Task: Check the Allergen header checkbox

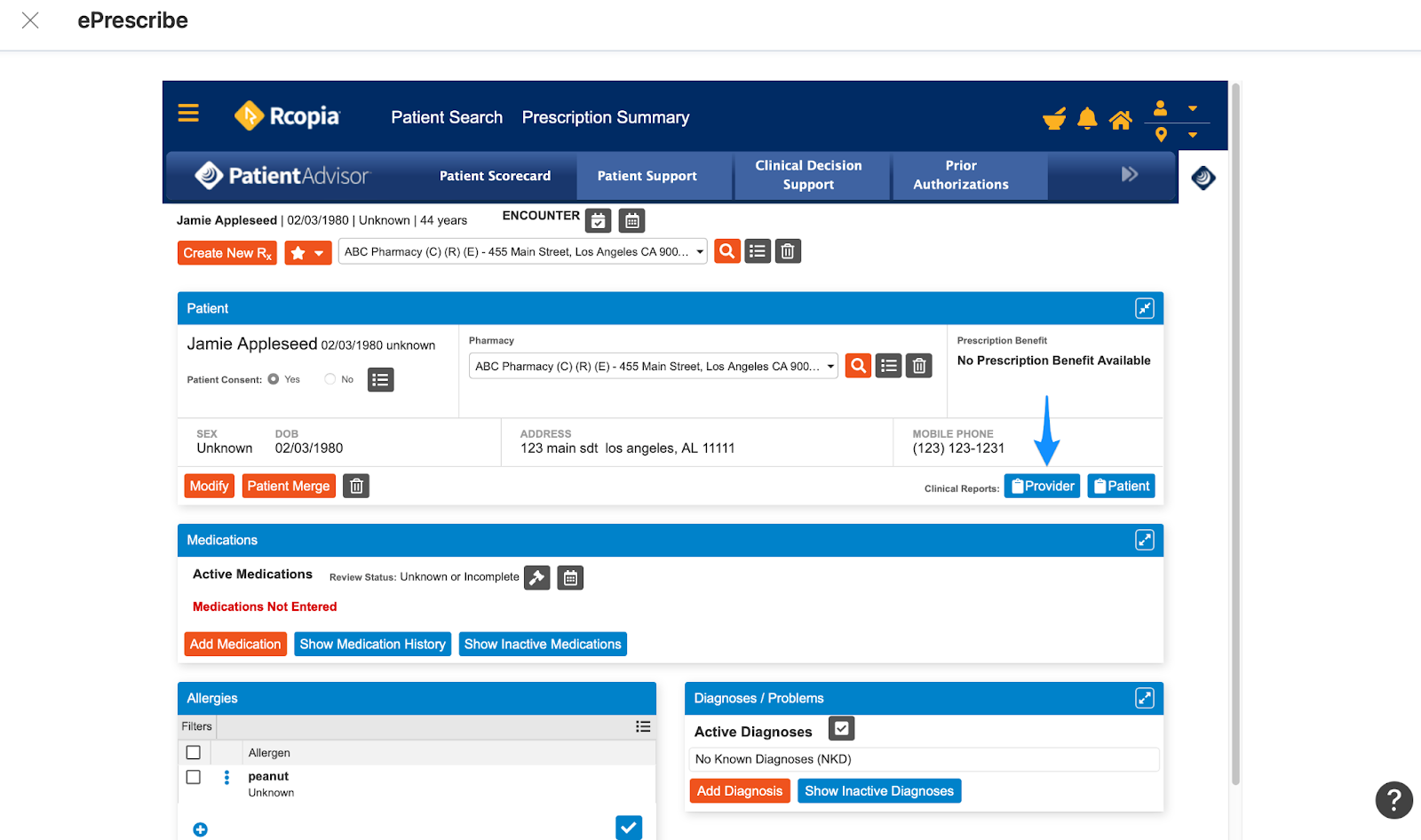Action: pos(194,753)
